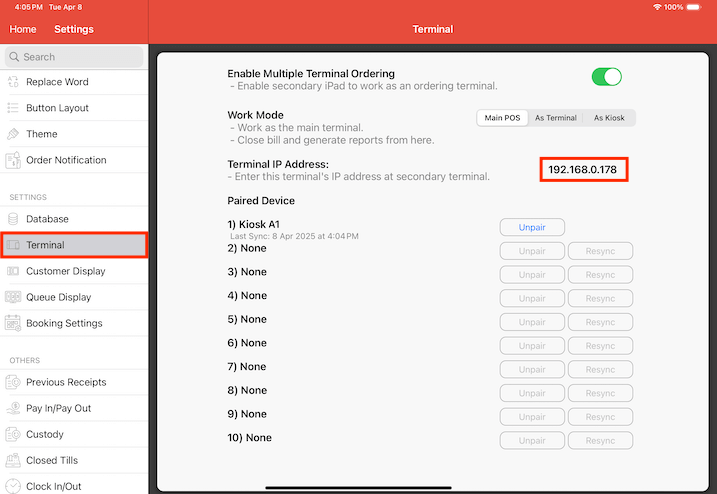717x494 pixels.
Task: Click the Booking Settings calendar icon
Action: pyautogui.click(x=13, y=323)
